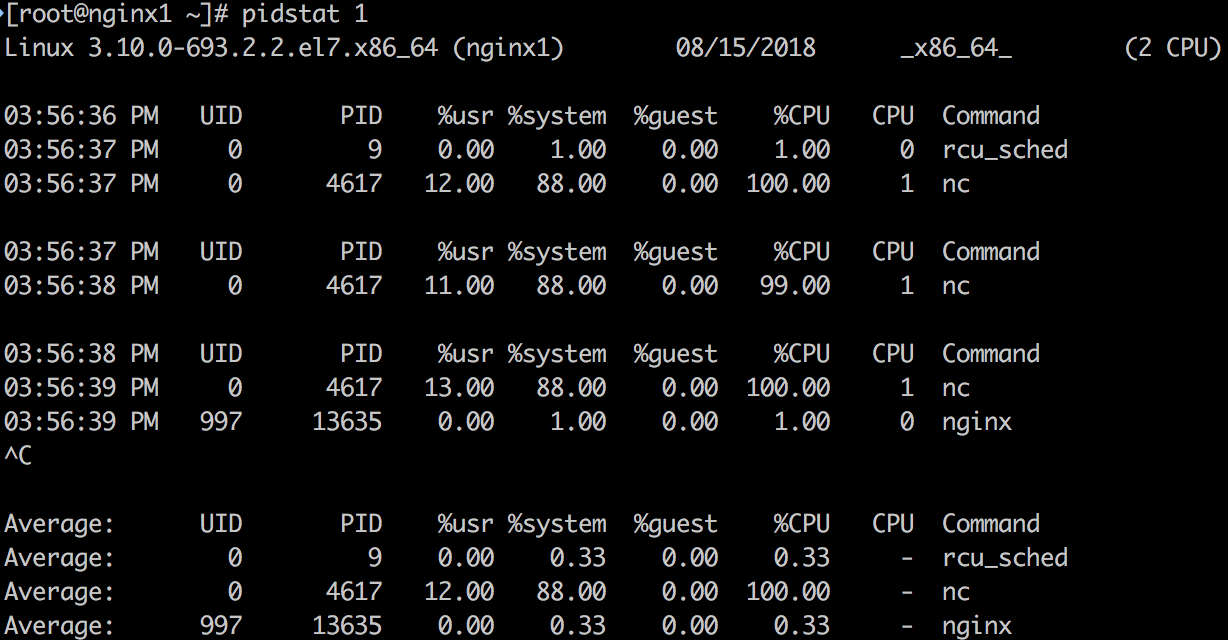Select the Command column header
The image size is (1228, 640).
(x=990, y=115)
